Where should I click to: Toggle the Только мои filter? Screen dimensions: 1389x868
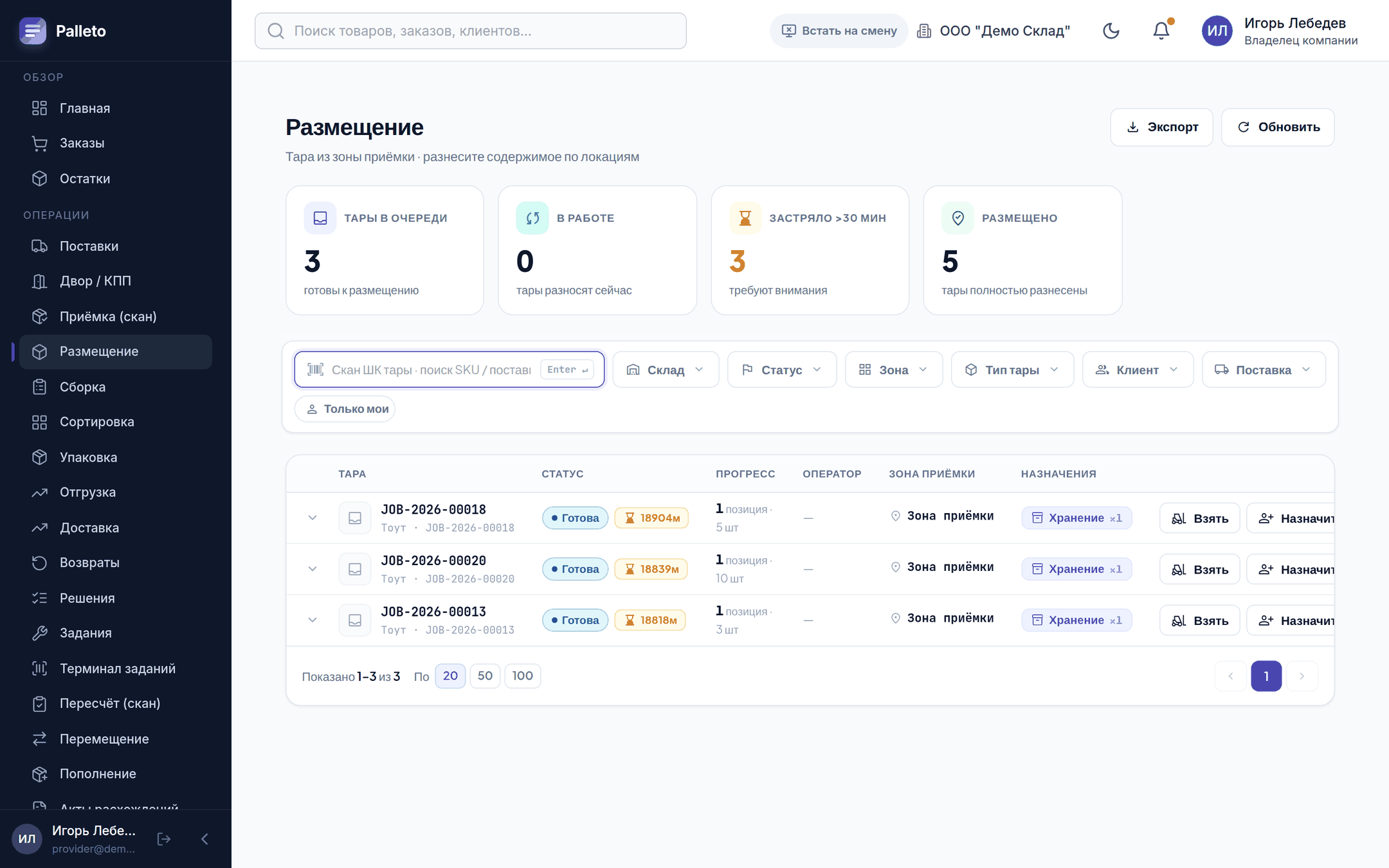345,409
